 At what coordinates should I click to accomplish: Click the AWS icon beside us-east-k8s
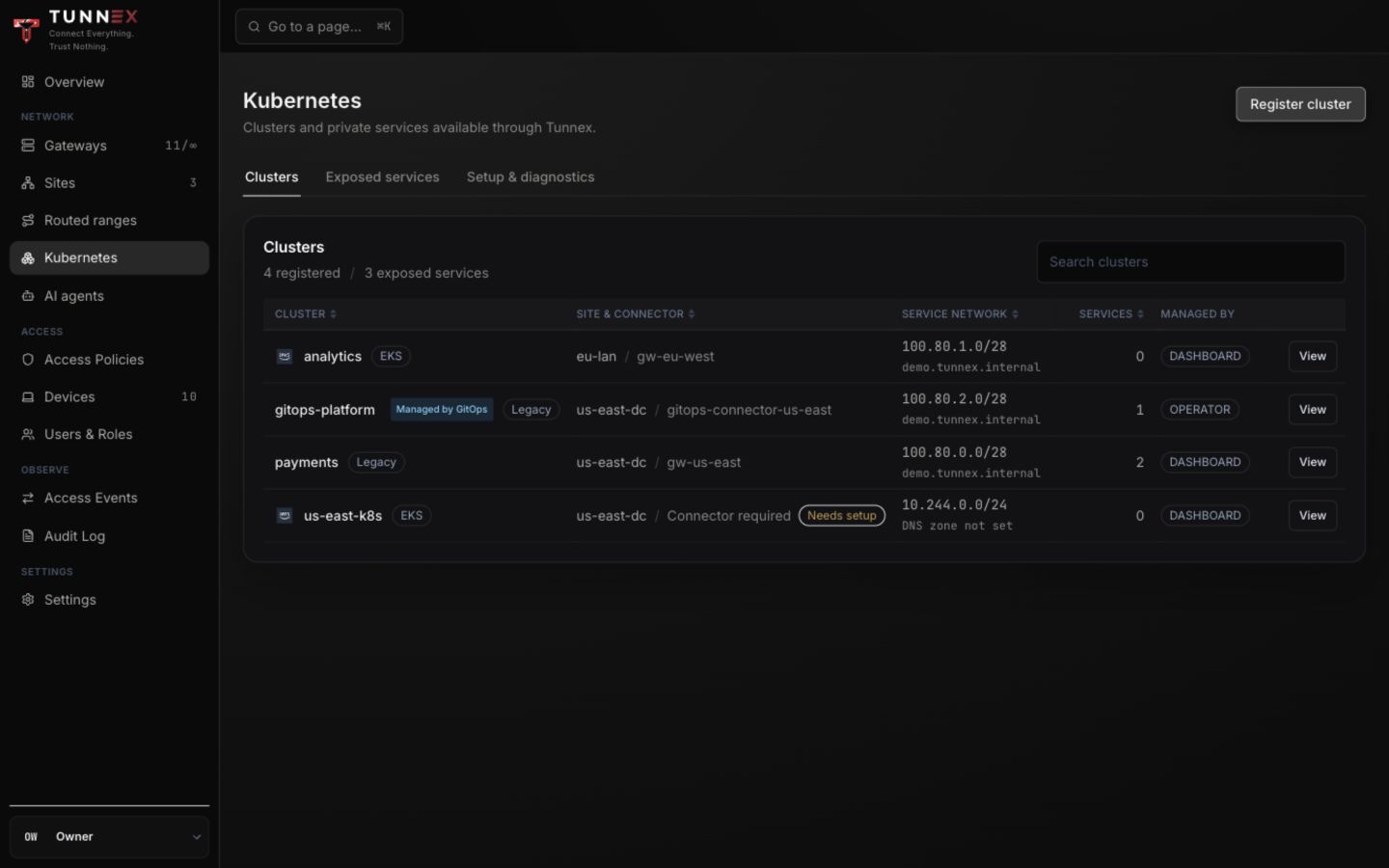click(x=285, y=516)
